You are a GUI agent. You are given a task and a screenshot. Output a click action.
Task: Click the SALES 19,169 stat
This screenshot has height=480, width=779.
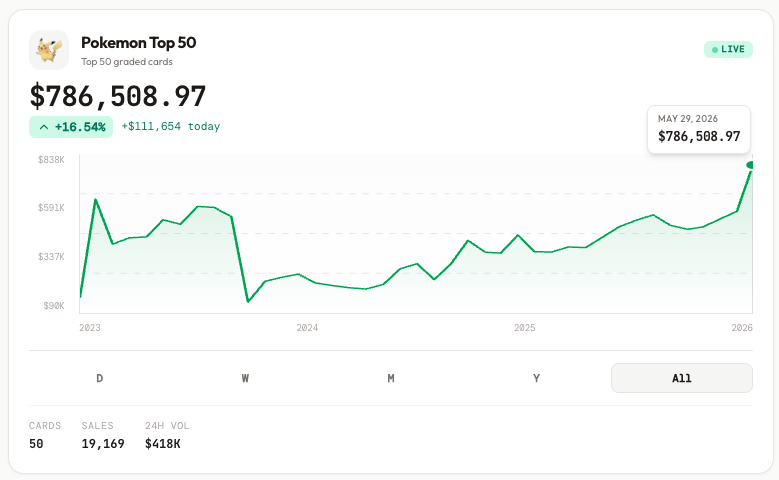[x=103, y=435]
